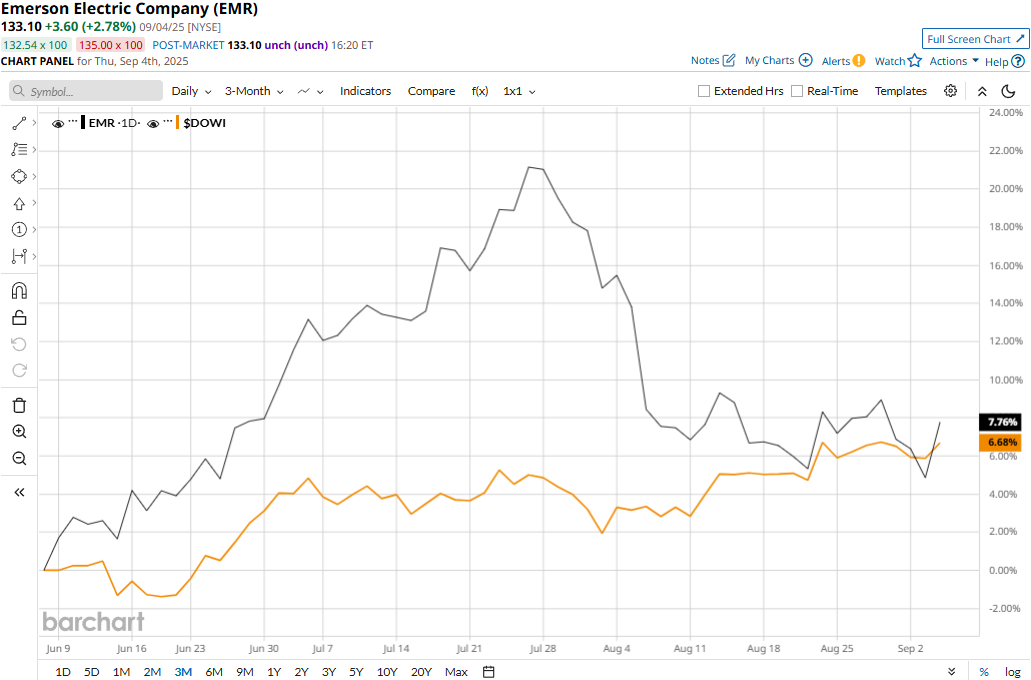Select the Max time range

click(456, 671)
